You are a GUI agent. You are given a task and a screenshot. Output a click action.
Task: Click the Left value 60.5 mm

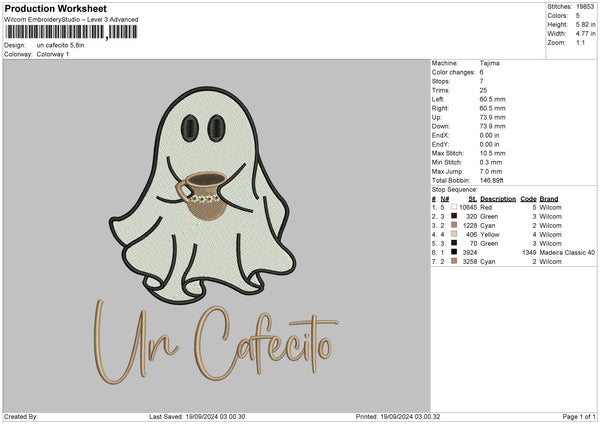click(x=492, y=99)
